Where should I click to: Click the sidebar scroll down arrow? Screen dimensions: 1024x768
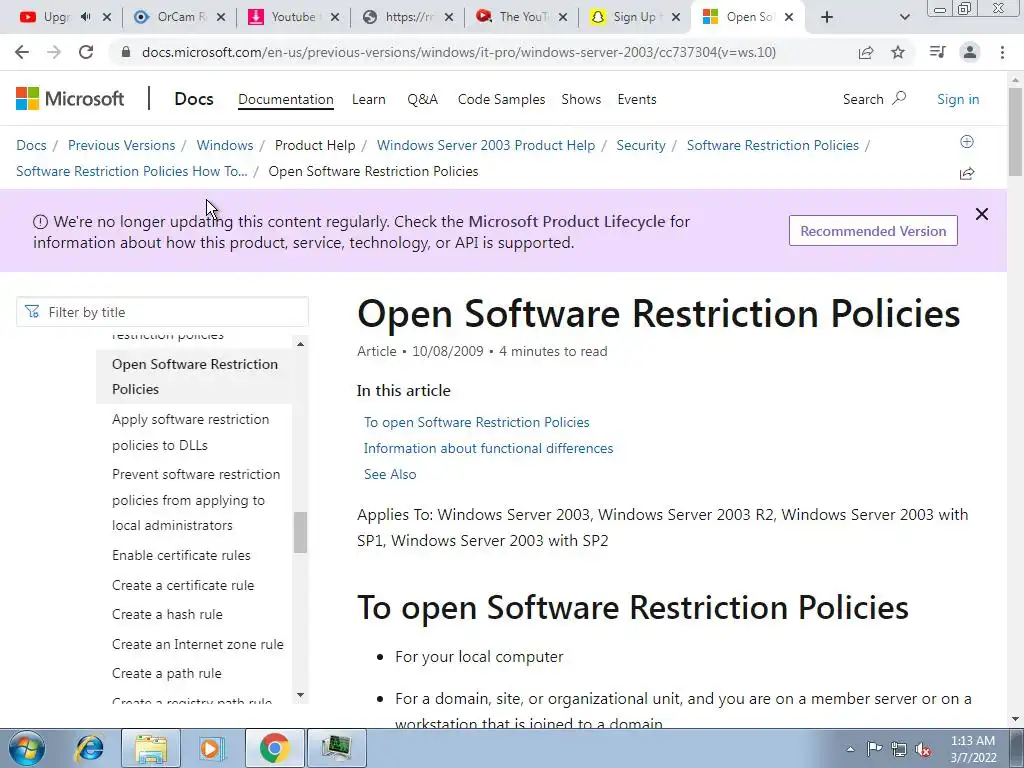[x=300, y=695]
